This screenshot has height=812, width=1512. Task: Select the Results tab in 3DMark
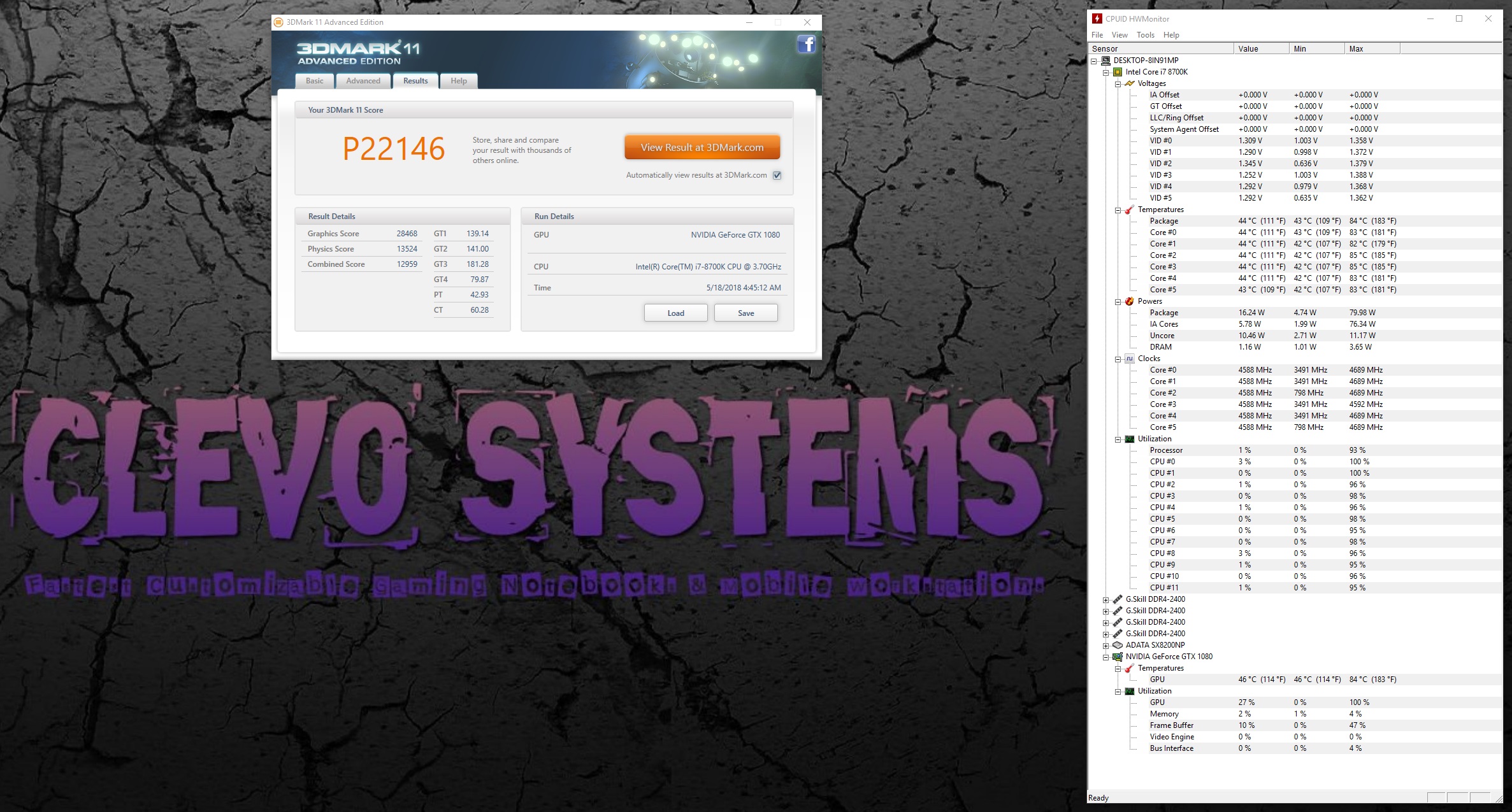pos(415,81)
